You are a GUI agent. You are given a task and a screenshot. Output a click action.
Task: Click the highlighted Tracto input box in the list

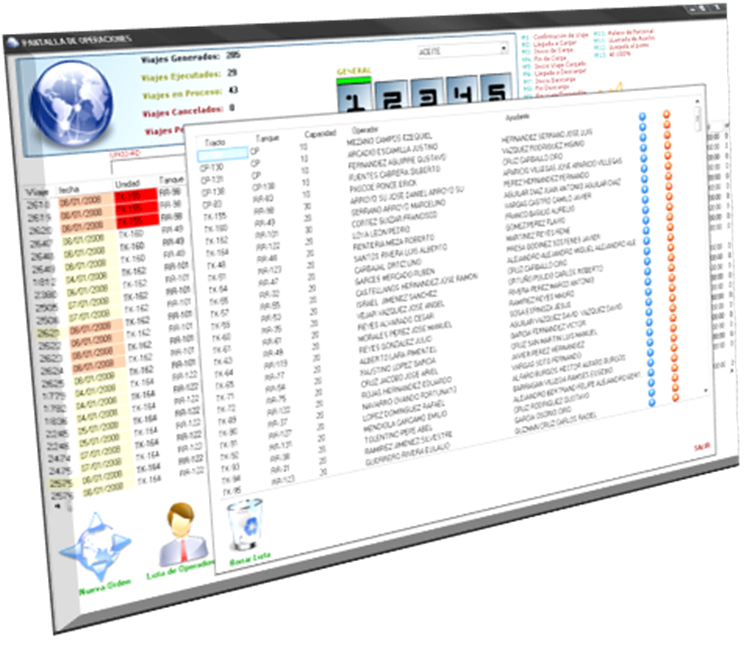point(222,155)
